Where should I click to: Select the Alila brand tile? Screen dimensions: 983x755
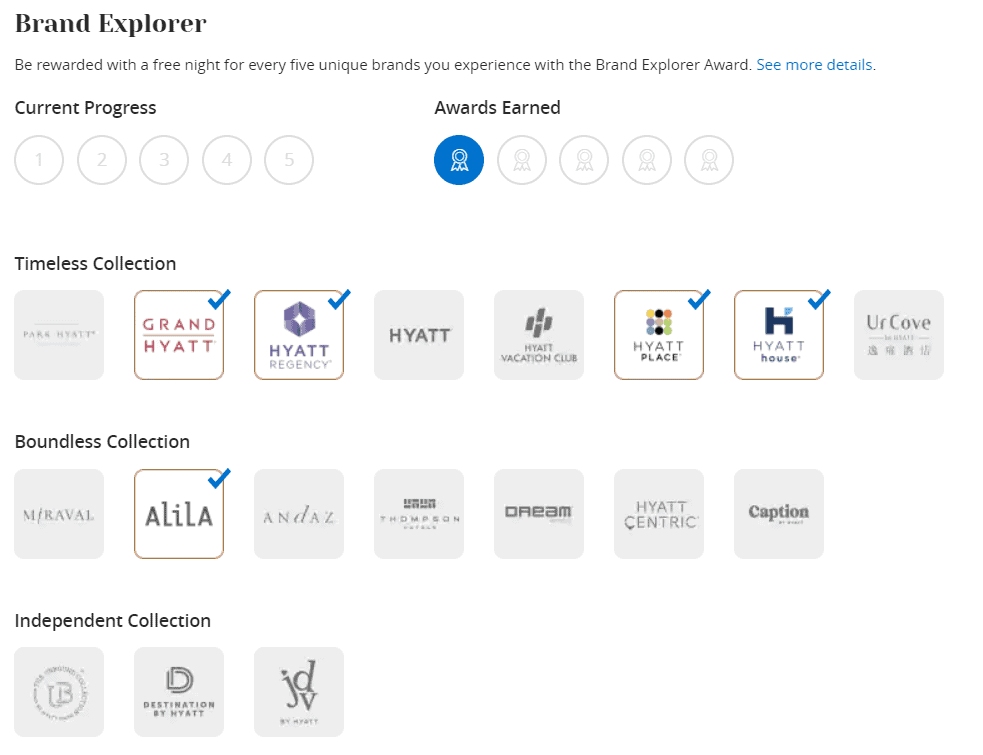(179, 514)
